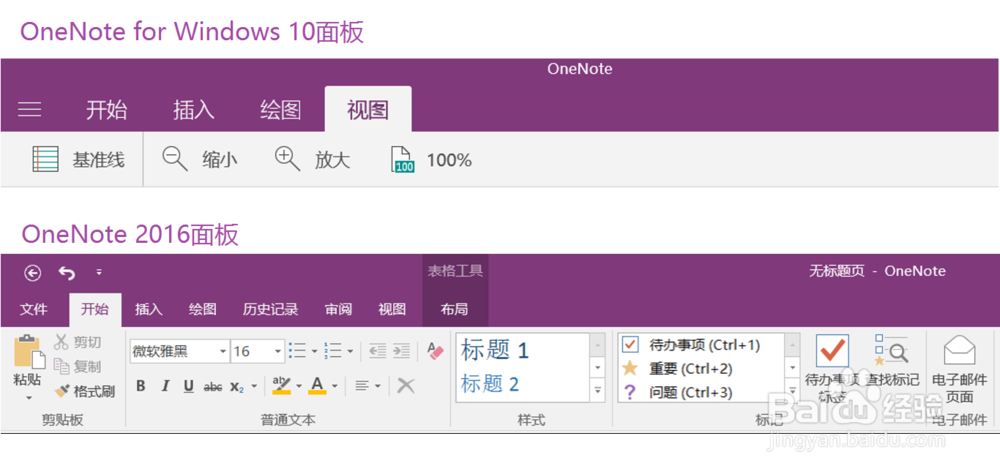Toggle italic formatting
The height and width of the screenshot is (474, 1000).
pos(165,386)
